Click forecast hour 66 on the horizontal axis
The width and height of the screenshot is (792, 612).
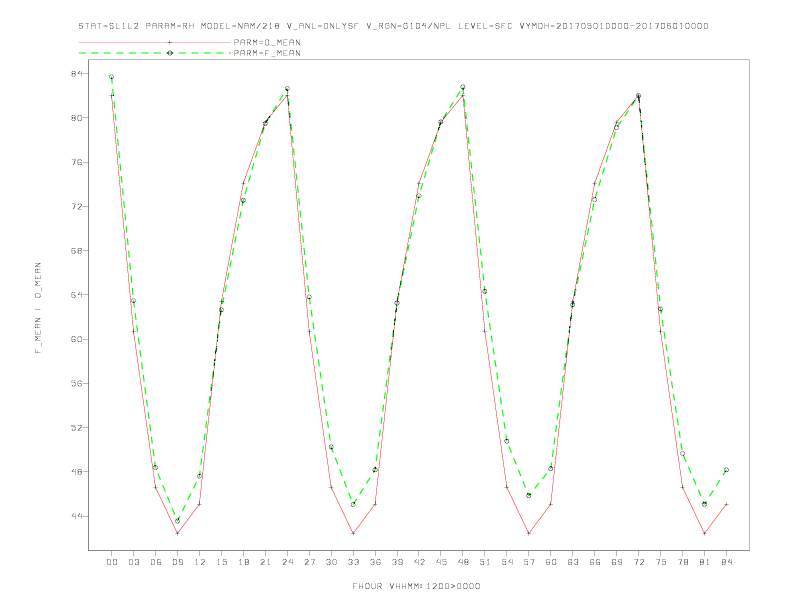(x=595, y=562)
